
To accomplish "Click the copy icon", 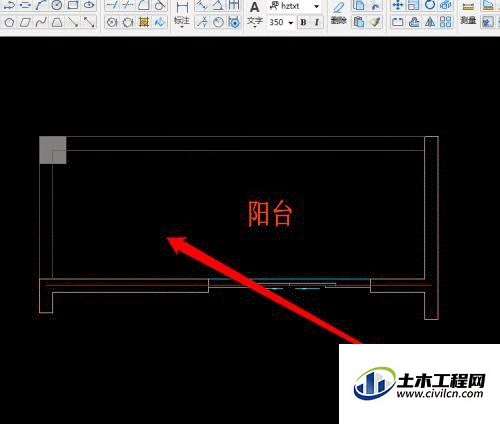I will [359, 5].
